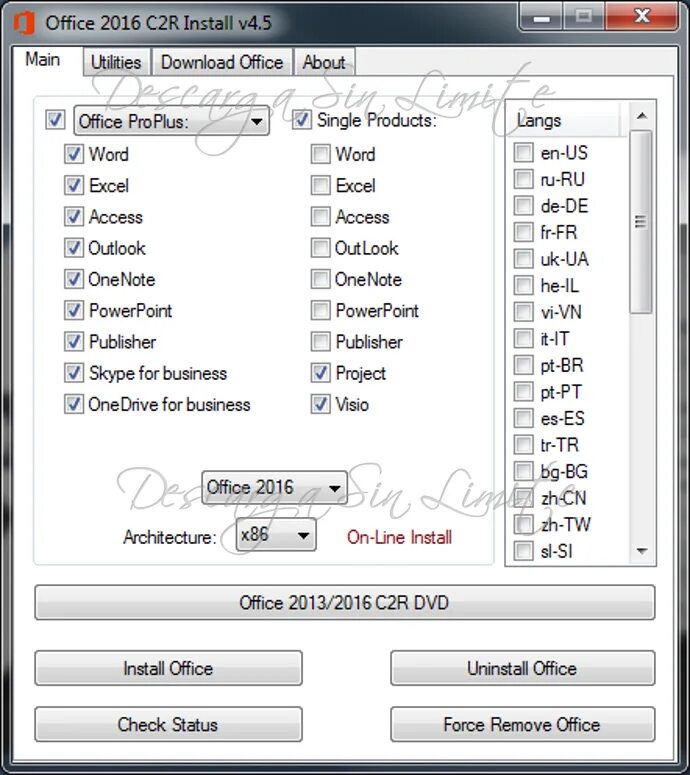Select the pt-PT language checkbox

(523, 392)
